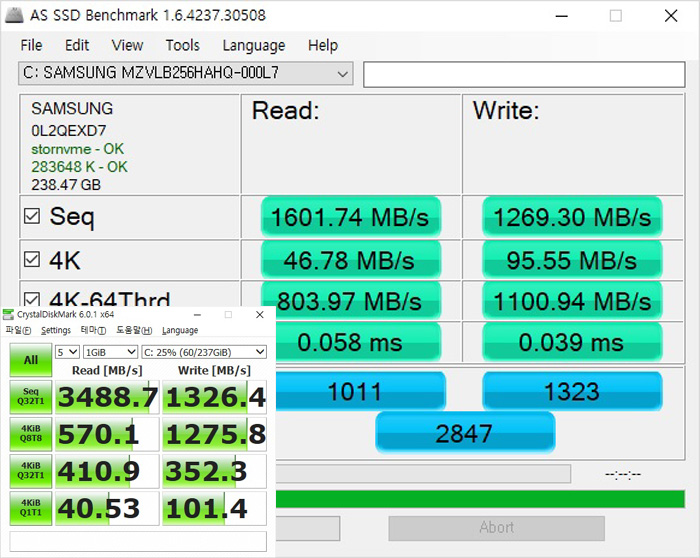Screen dimensions: 700x558
Task: Close the CrystalDiskMark window
Action: (260, 315)
